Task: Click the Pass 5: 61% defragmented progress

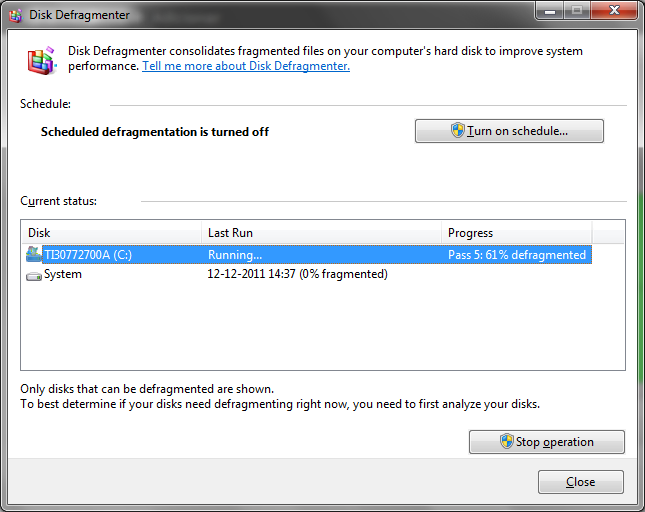Action: (x=516, y=255)
